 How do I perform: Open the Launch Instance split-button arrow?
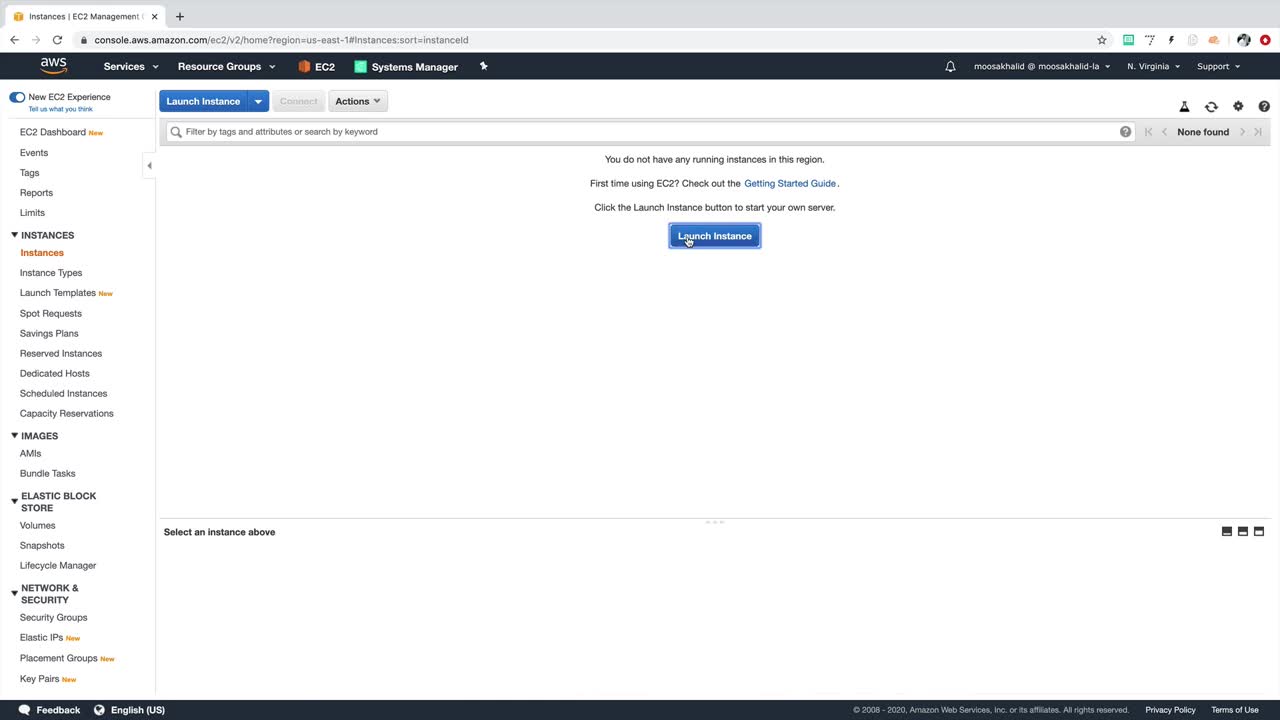[258, 101]
